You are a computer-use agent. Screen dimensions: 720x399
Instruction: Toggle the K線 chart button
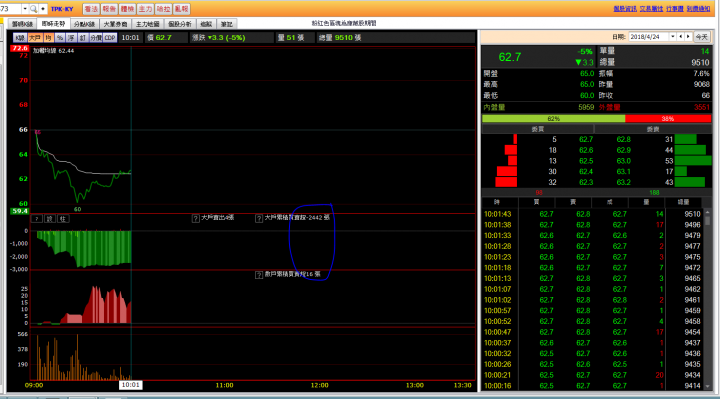click(x=20, y=38)
